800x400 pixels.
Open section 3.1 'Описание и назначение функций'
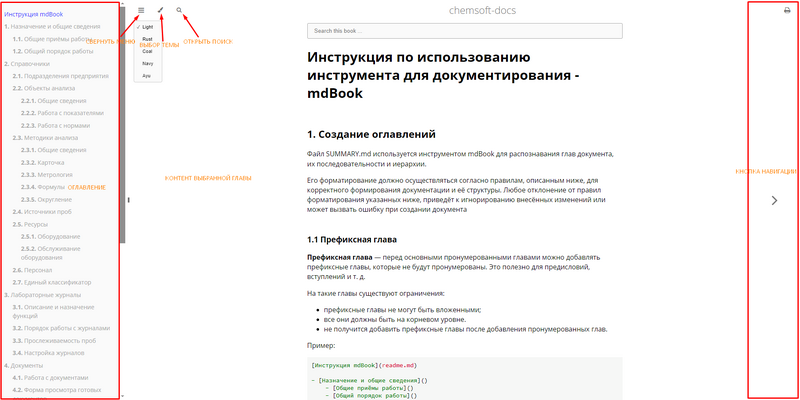pyautogui.click(x=54, y=311)
